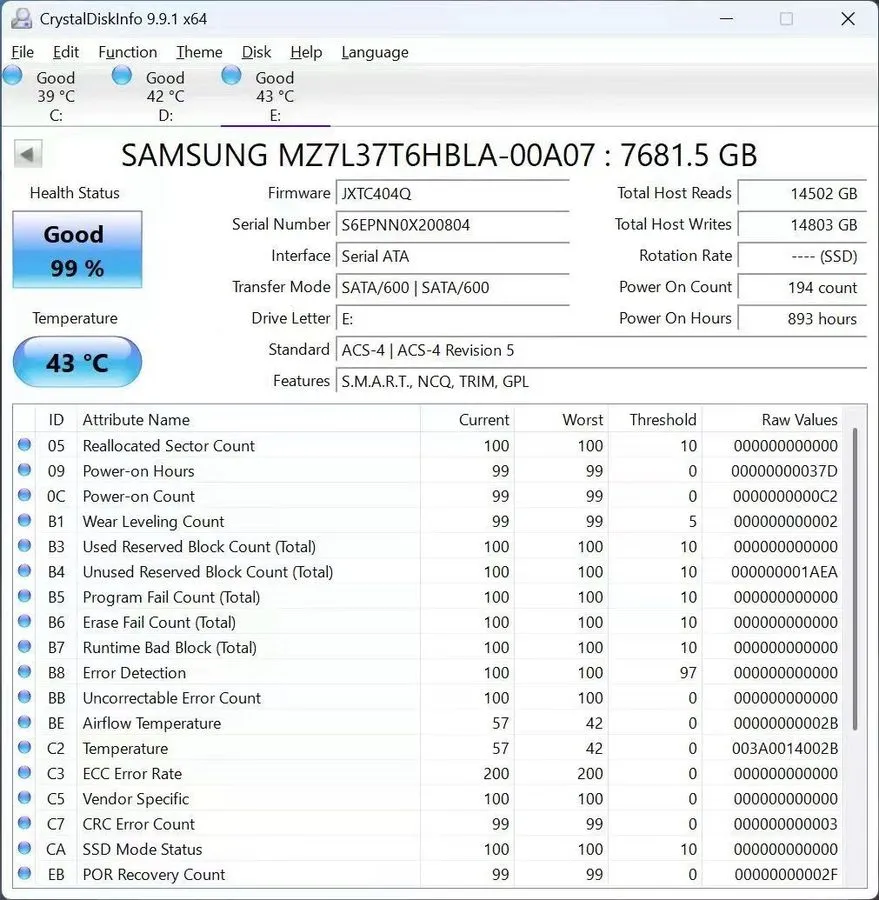The height and width of the screenshot is (900, 879).
Task: Click status dot for Error Detection row
Action: coord(24,672)
